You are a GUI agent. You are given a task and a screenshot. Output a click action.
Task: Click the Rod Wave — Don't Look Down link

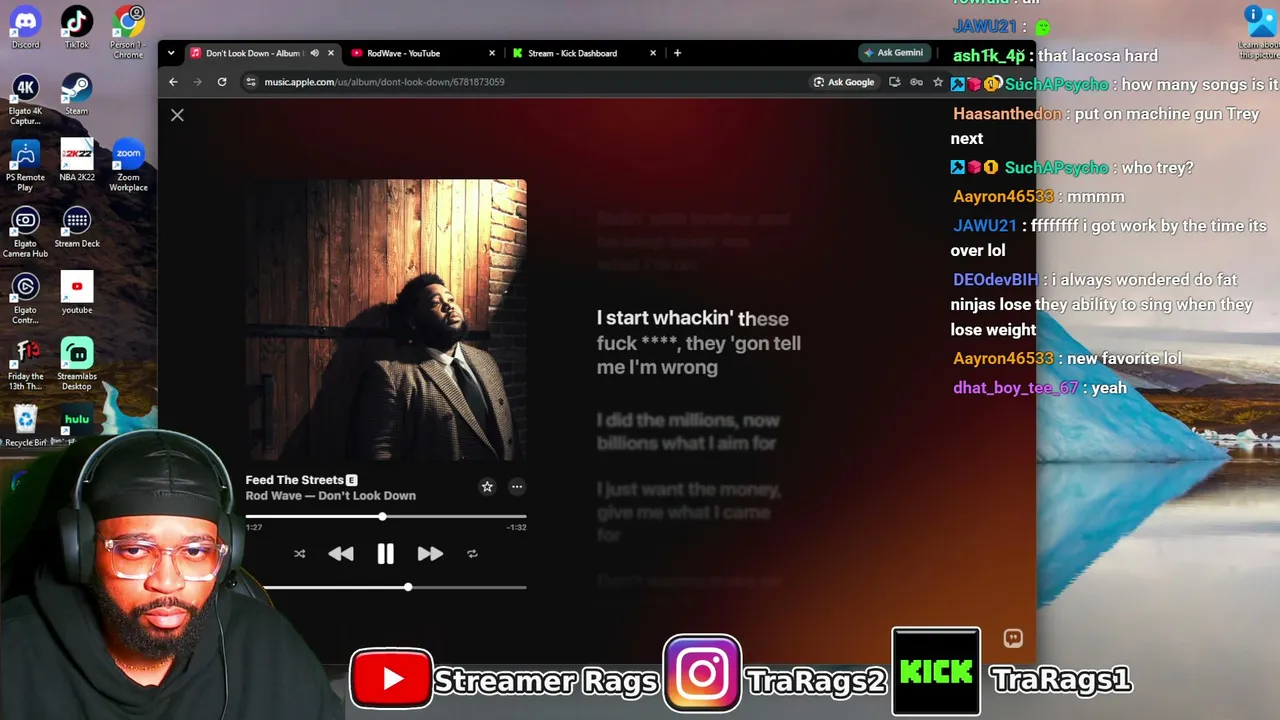[331, 496]
